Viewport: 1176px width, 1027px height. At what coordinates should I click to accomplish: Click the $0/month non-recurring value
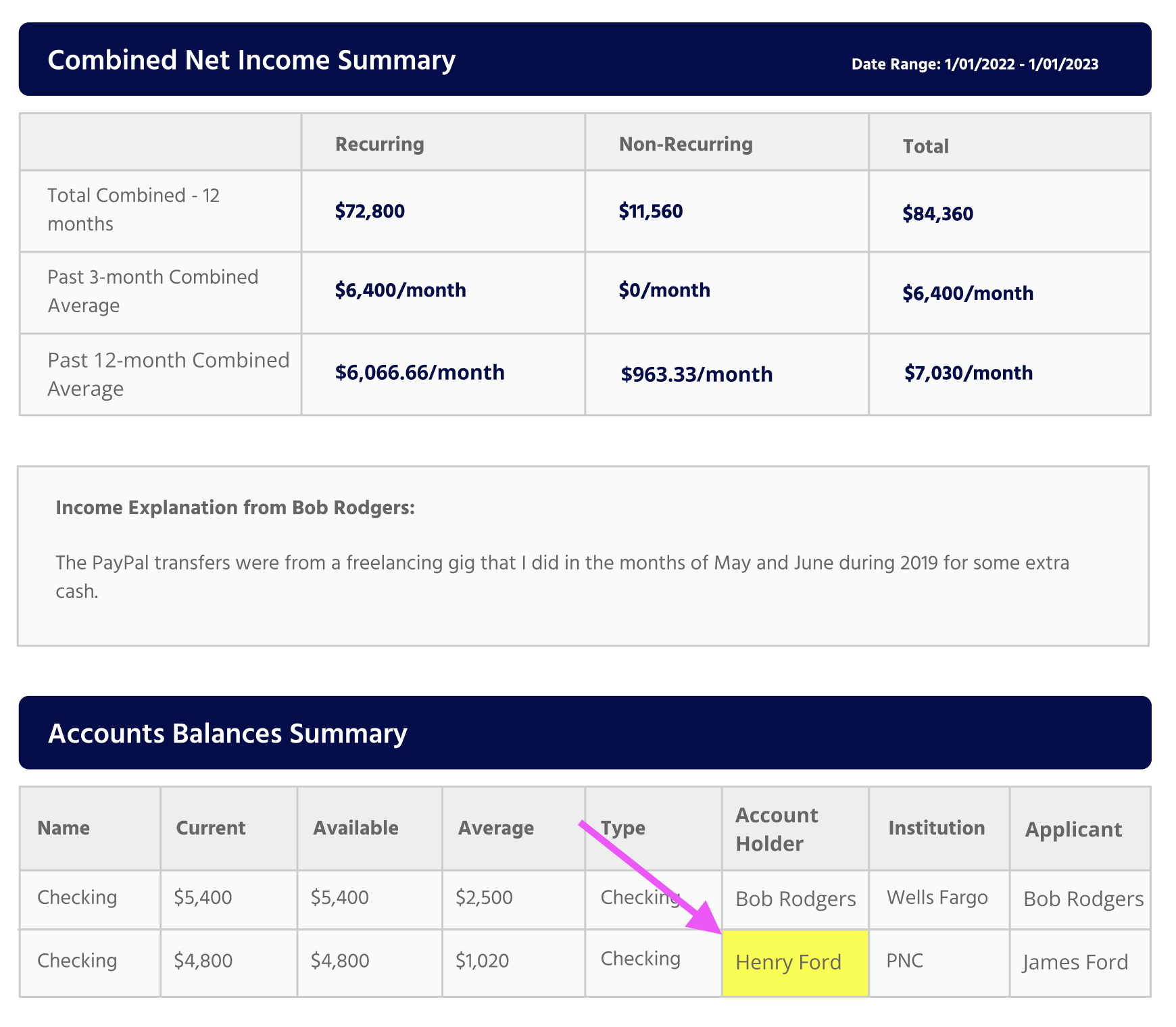tap(664, 290)
